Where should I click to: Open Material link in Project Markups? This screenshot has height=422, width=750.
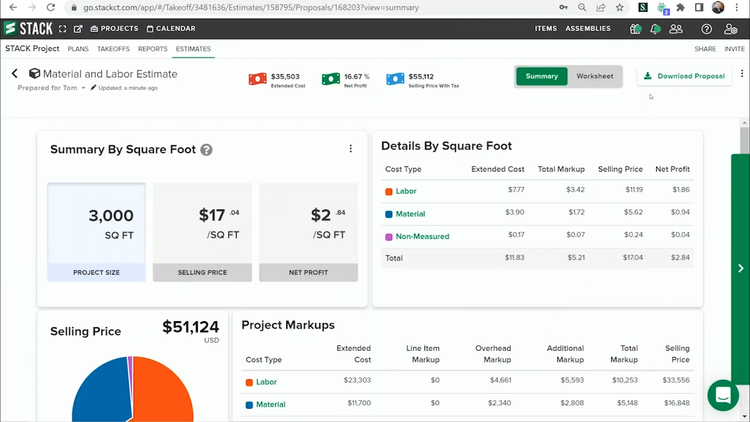tap(271, 404)
